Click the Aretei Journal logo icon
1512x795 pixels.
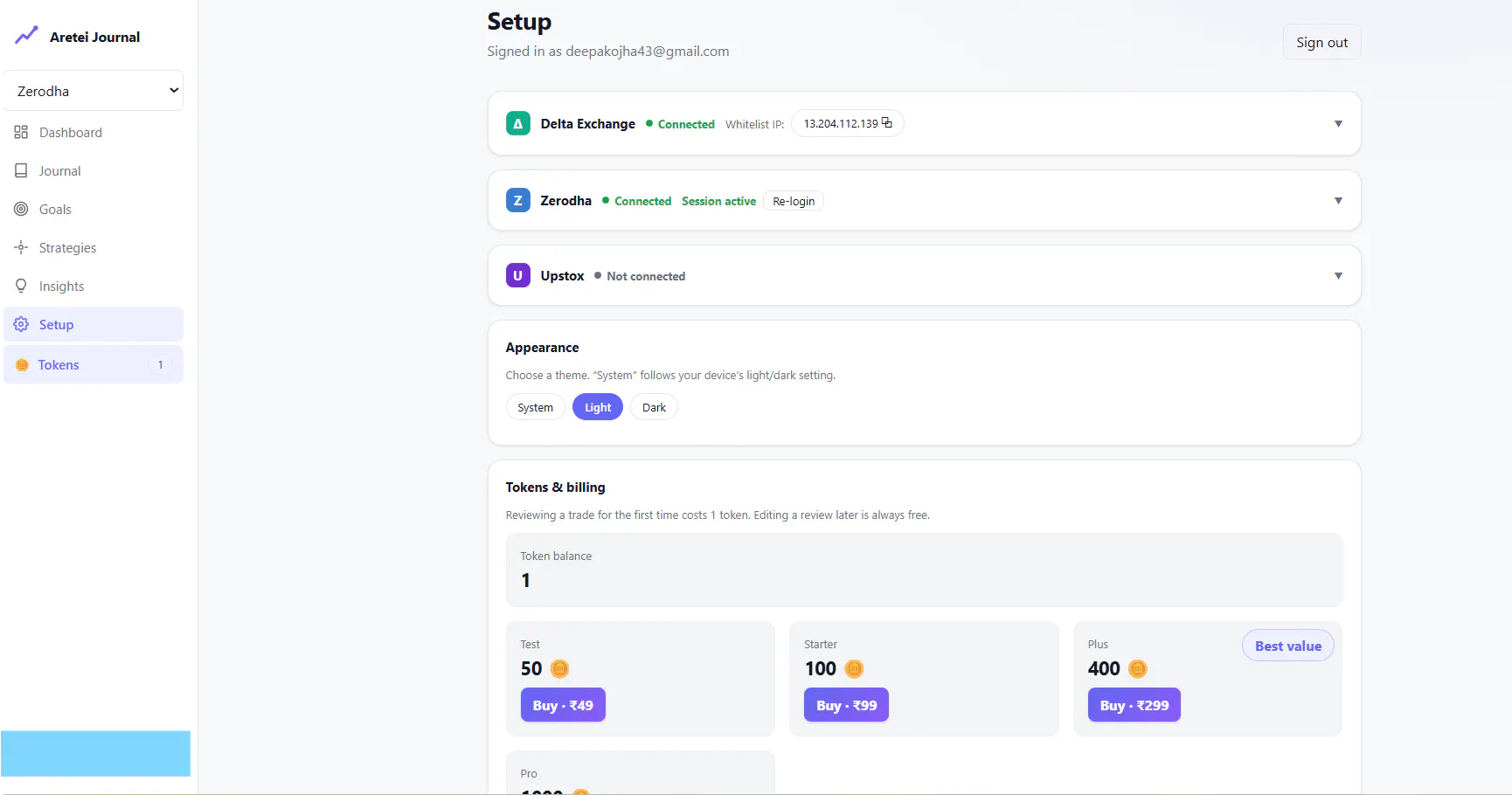27,36
